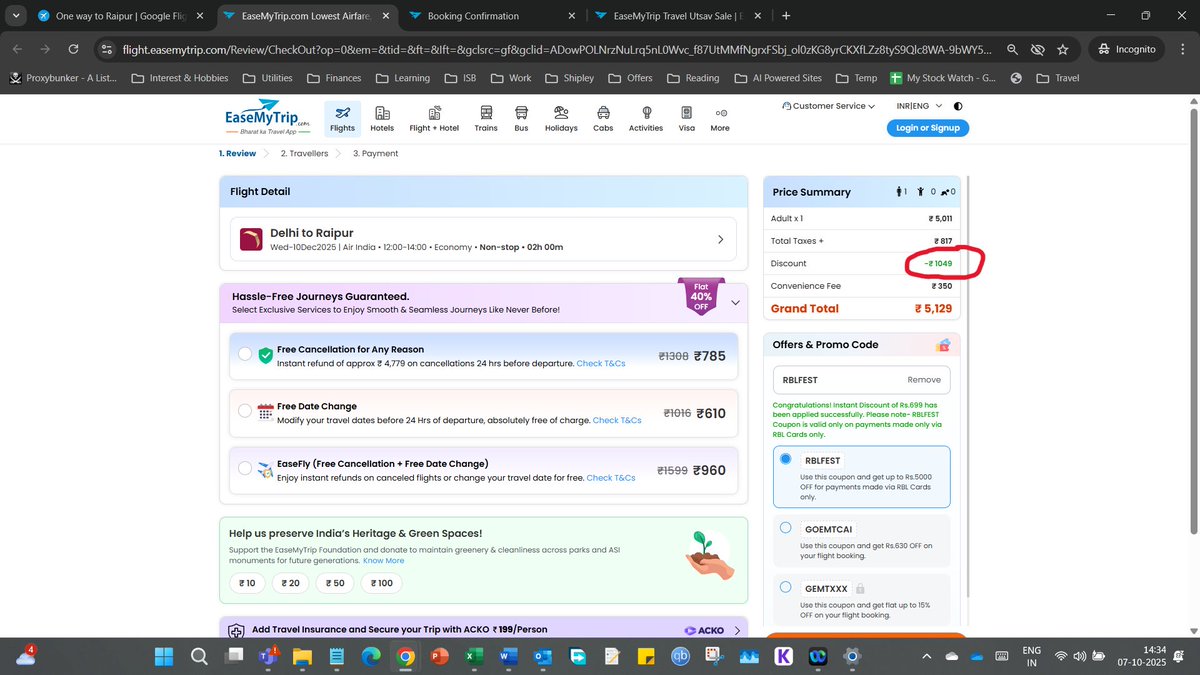Select Free Date Change option

tap(246, 411)
